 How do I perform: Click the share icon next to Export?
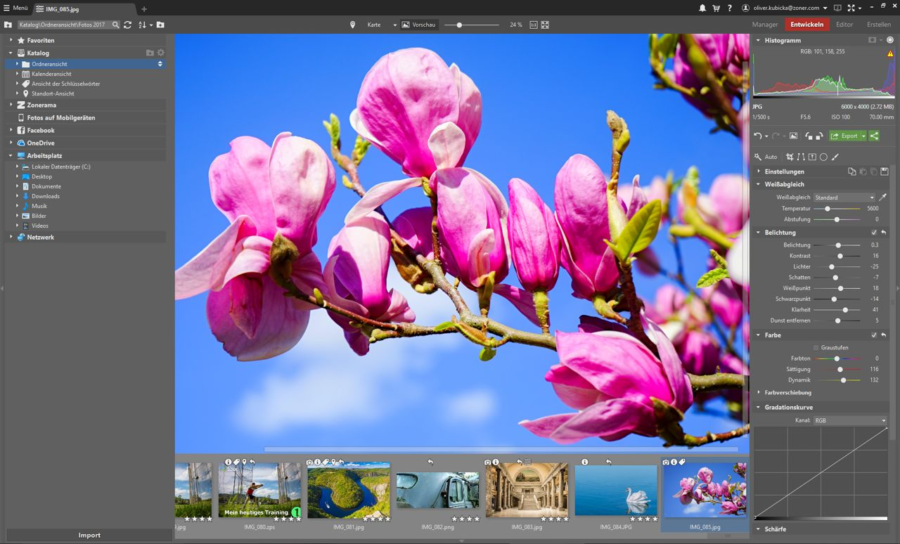point(875,136)
